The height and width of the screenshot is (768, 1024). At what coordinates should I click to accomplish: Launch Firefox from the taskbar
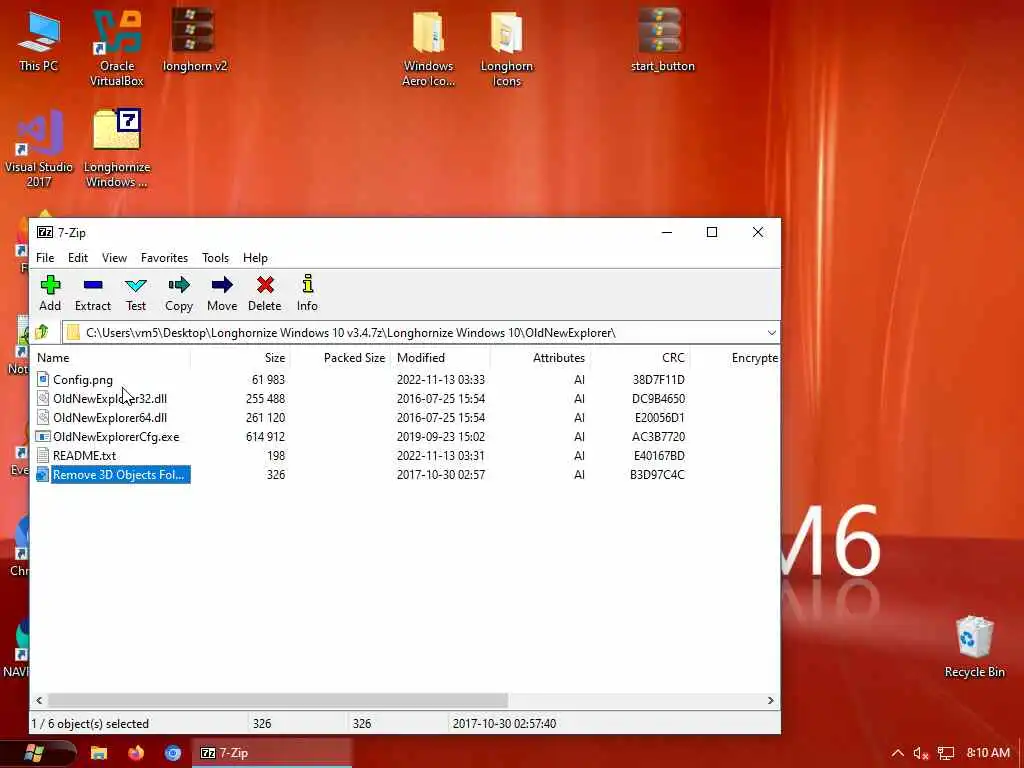tap(136, 753)
